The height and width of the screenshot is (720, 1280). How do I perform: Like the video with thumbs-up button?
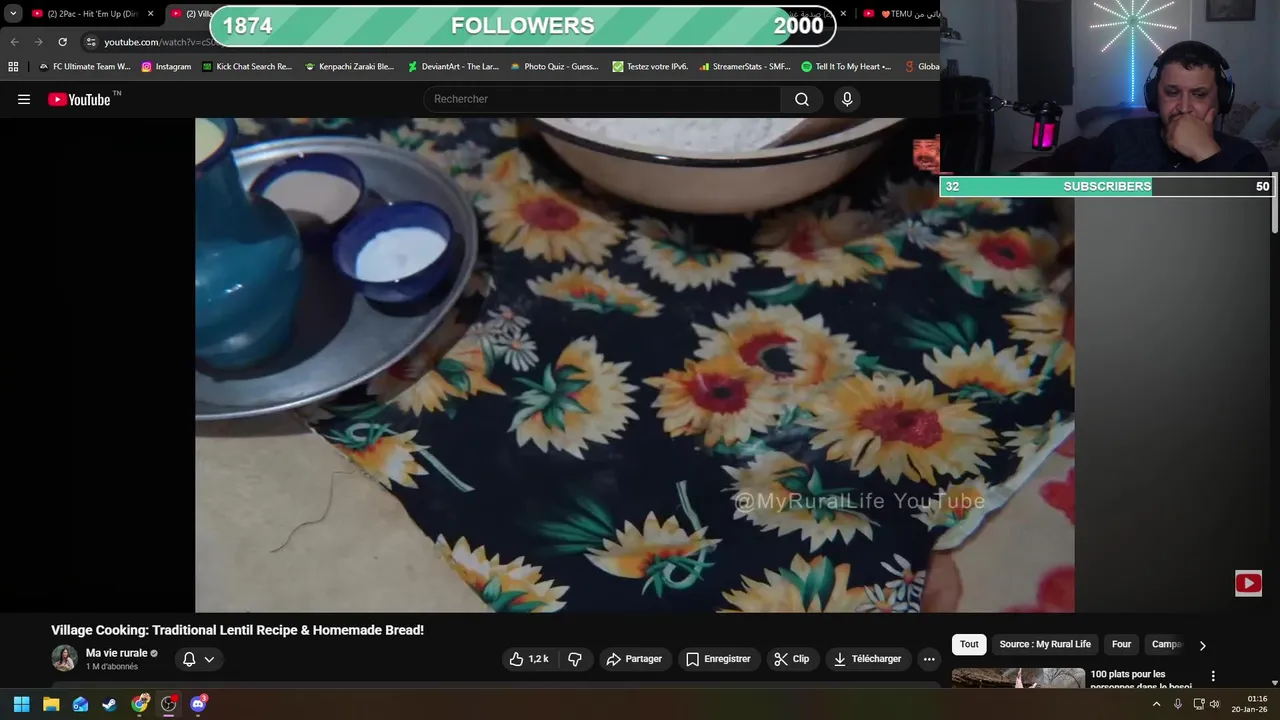(x=528, y=659)
